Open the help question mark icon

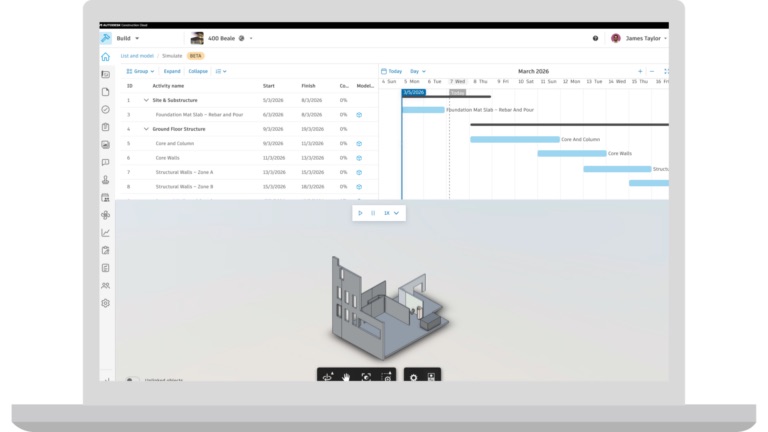[x=595, y=38]
